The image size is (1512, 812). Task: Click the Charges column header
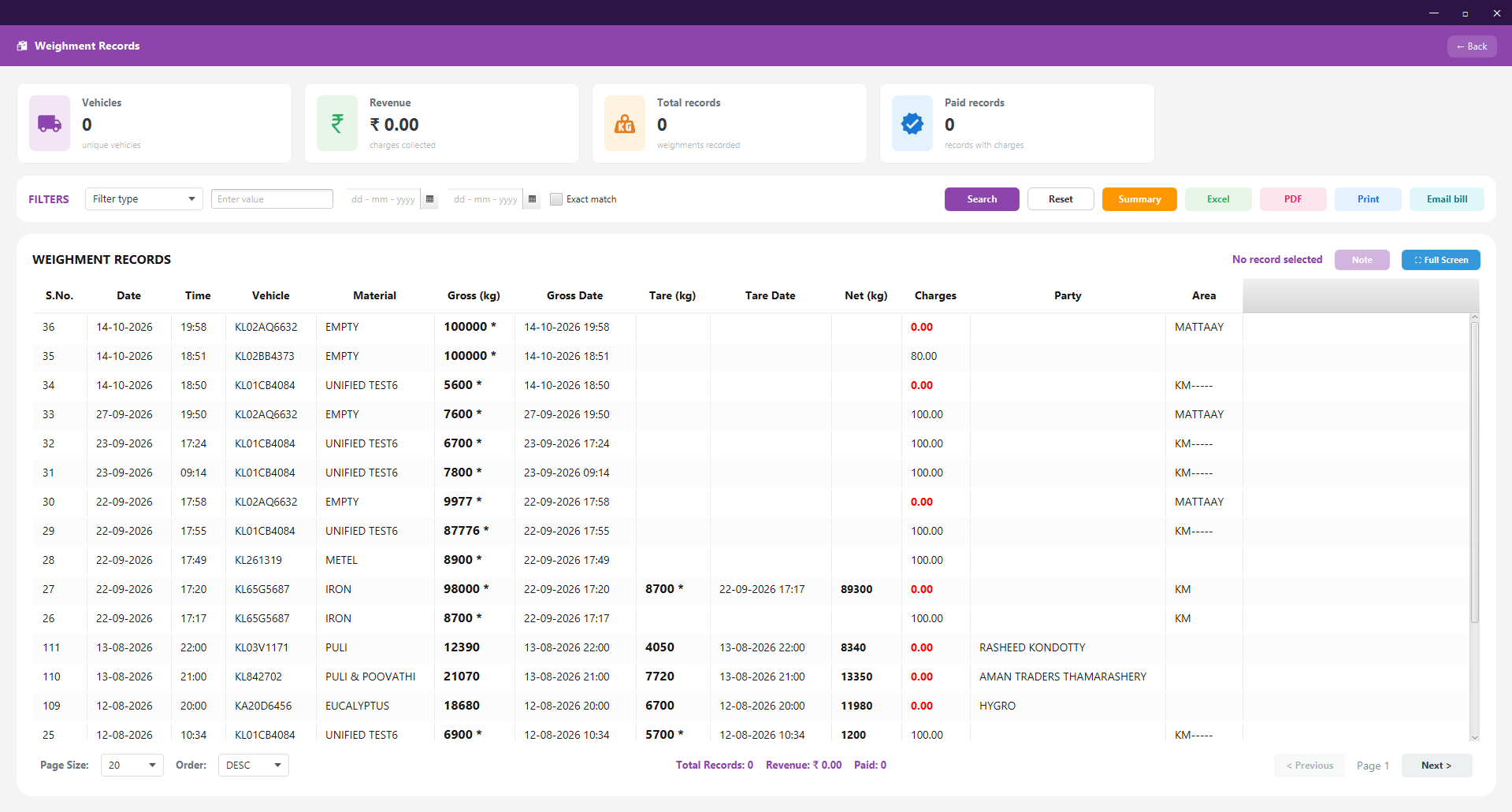(x=935, y=295)
